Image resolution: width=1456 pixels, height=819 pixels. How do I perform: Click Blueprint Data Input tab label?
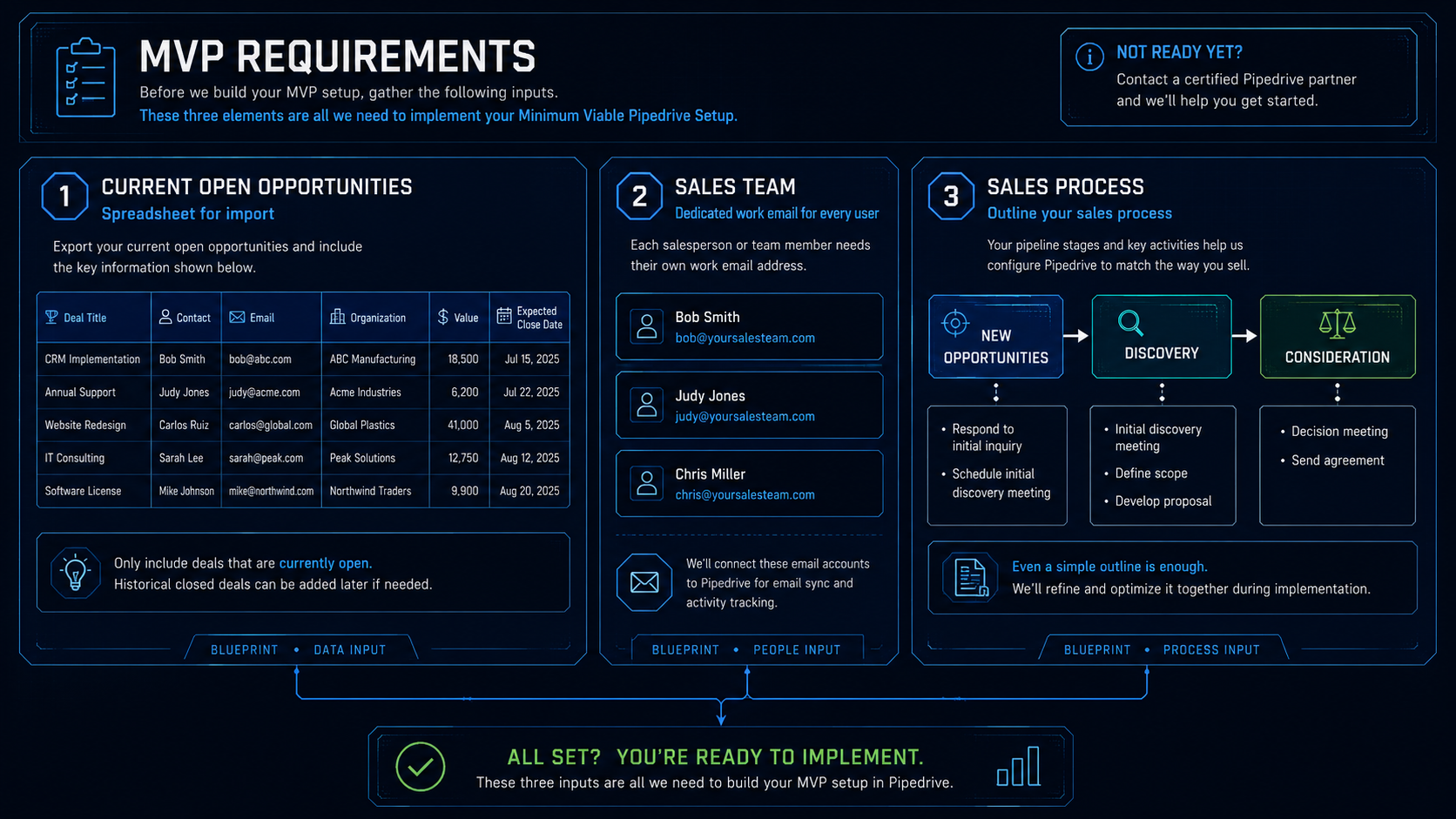coord(299,650)
